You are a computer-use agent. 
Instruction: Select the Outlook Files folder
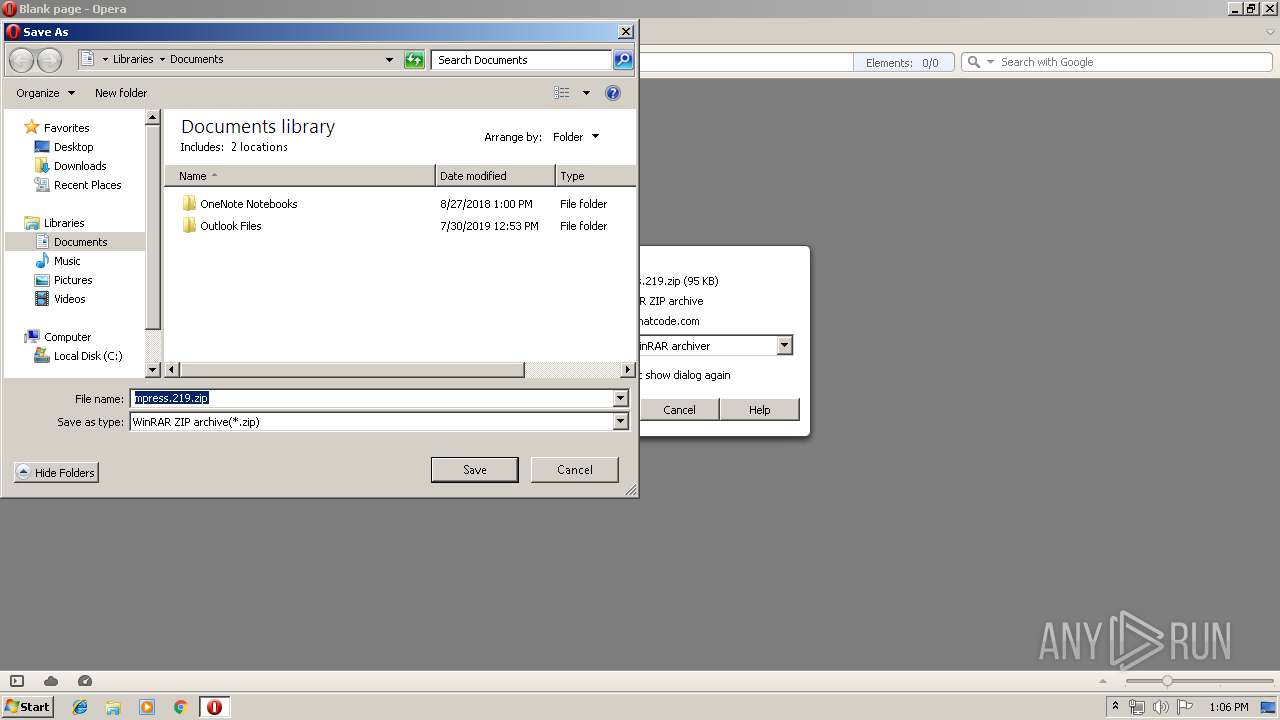(230, 226)
